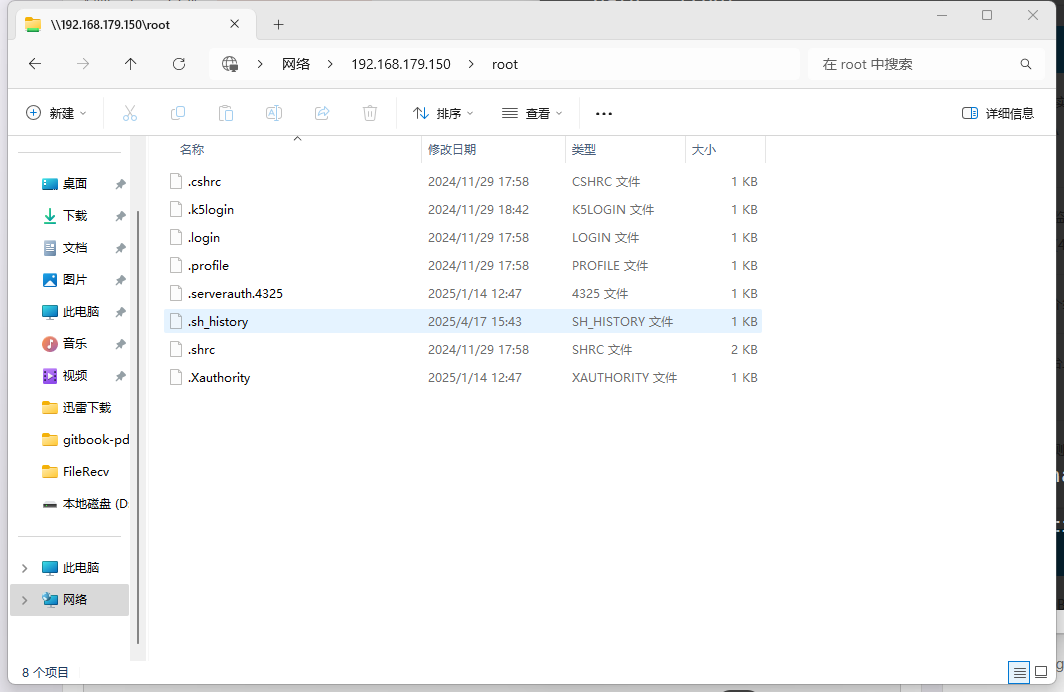Click 192.168.179.150 in the breadcrumb
The image size is (1064, 692).
pyautogui.click(x=400, y=64)
